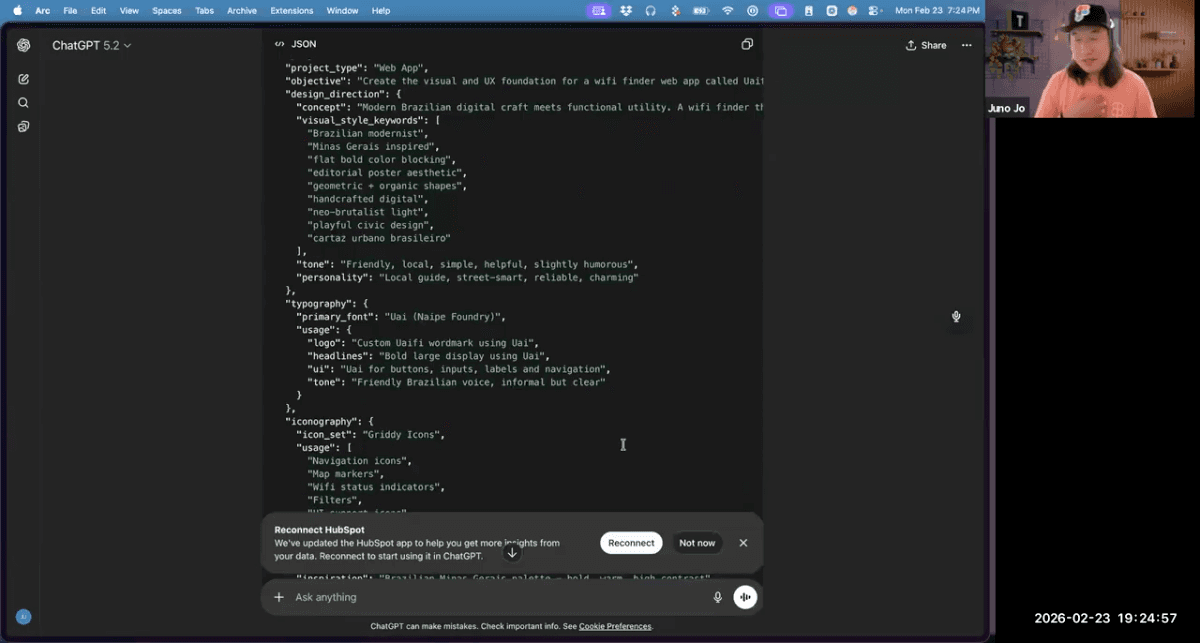Click the ChatGPT logo at the top of sidebar
Viewport: 1200px width, 644px height.
coord(22,44)
